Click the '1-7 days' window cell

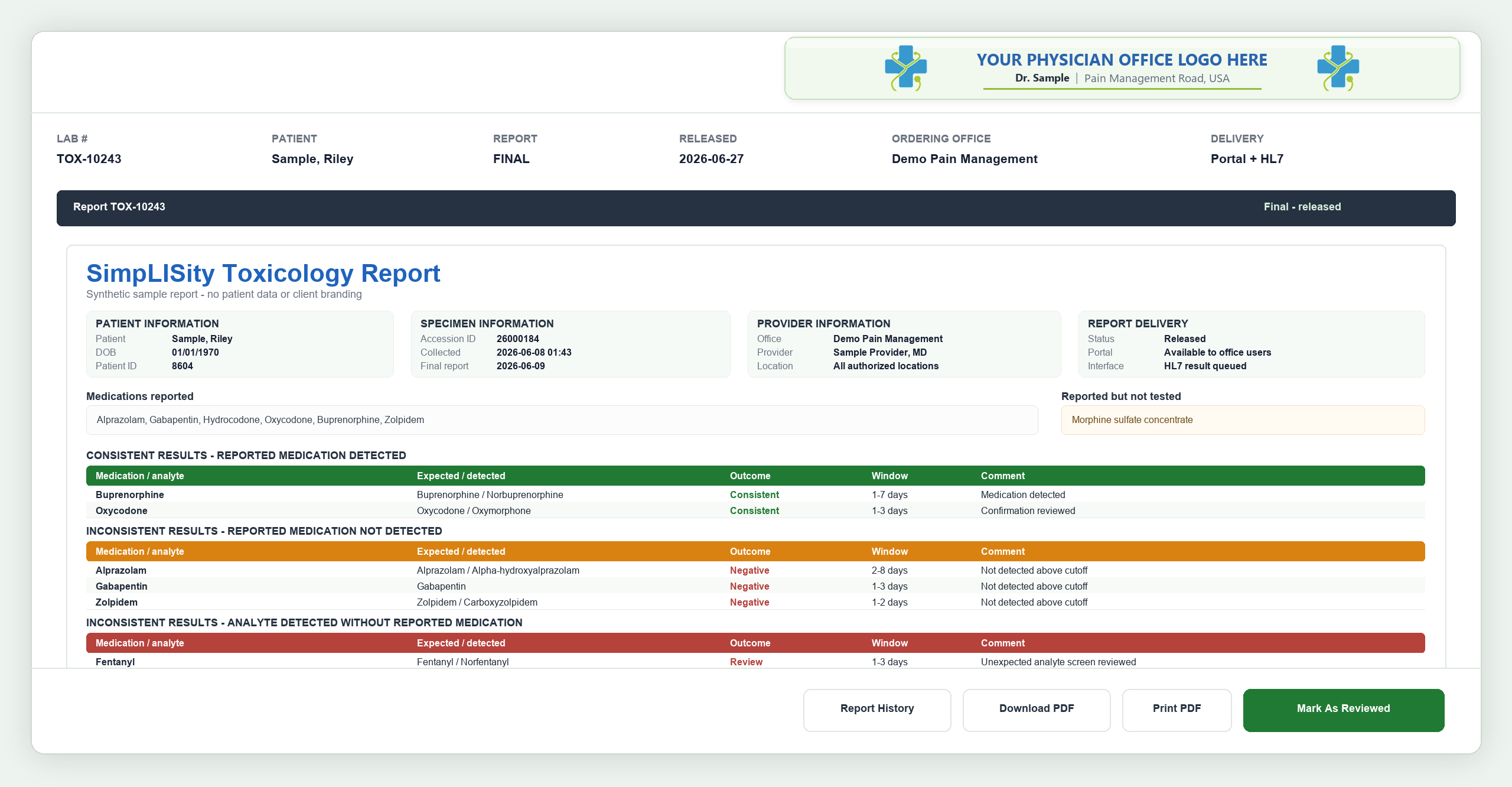[889, 495]
